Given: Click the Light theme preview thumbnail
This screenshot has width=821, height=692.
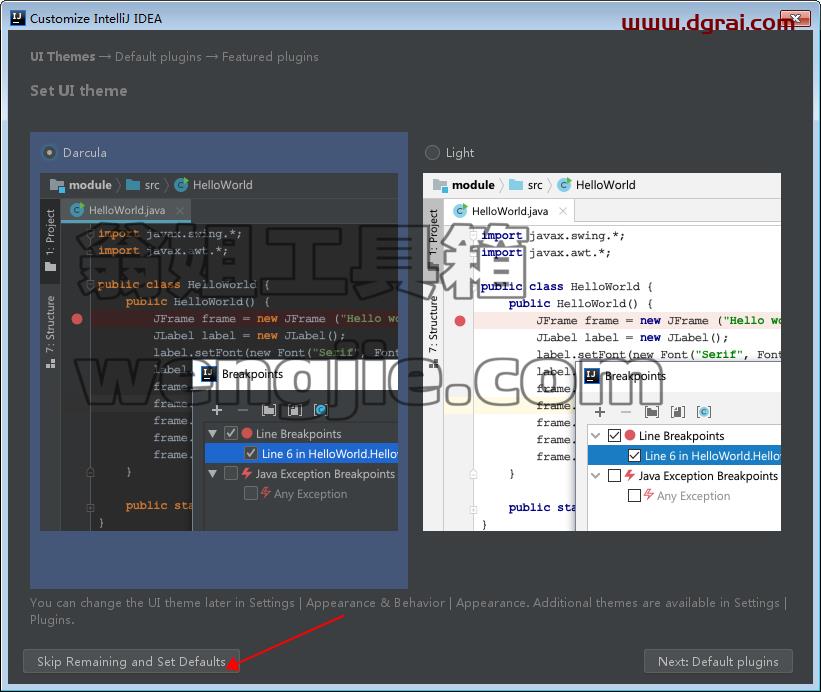Looking at the screenshot, I should [602, 352].
